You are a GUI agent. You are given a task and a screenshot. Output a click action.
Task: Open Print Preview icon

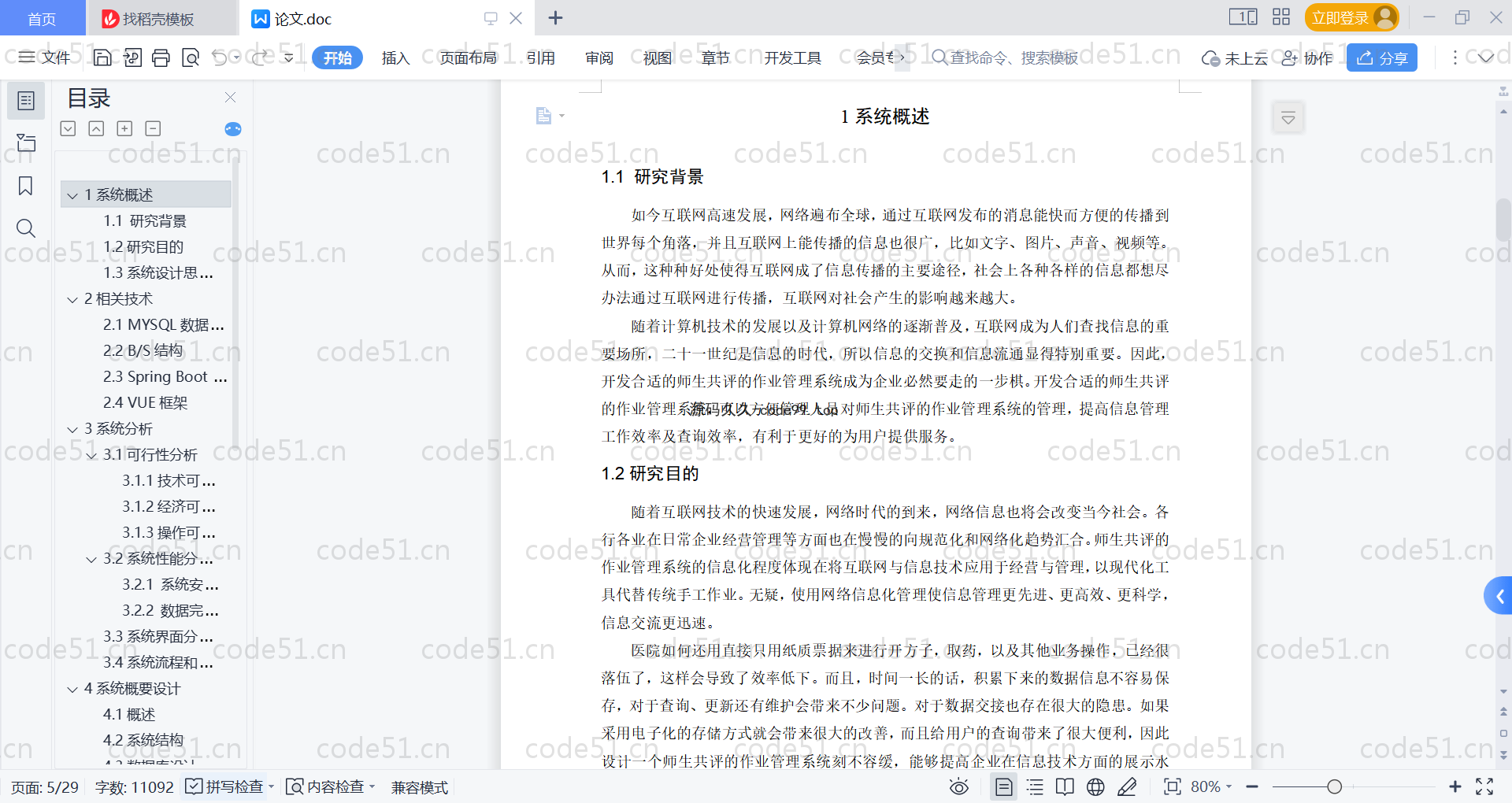click(191, 57)
